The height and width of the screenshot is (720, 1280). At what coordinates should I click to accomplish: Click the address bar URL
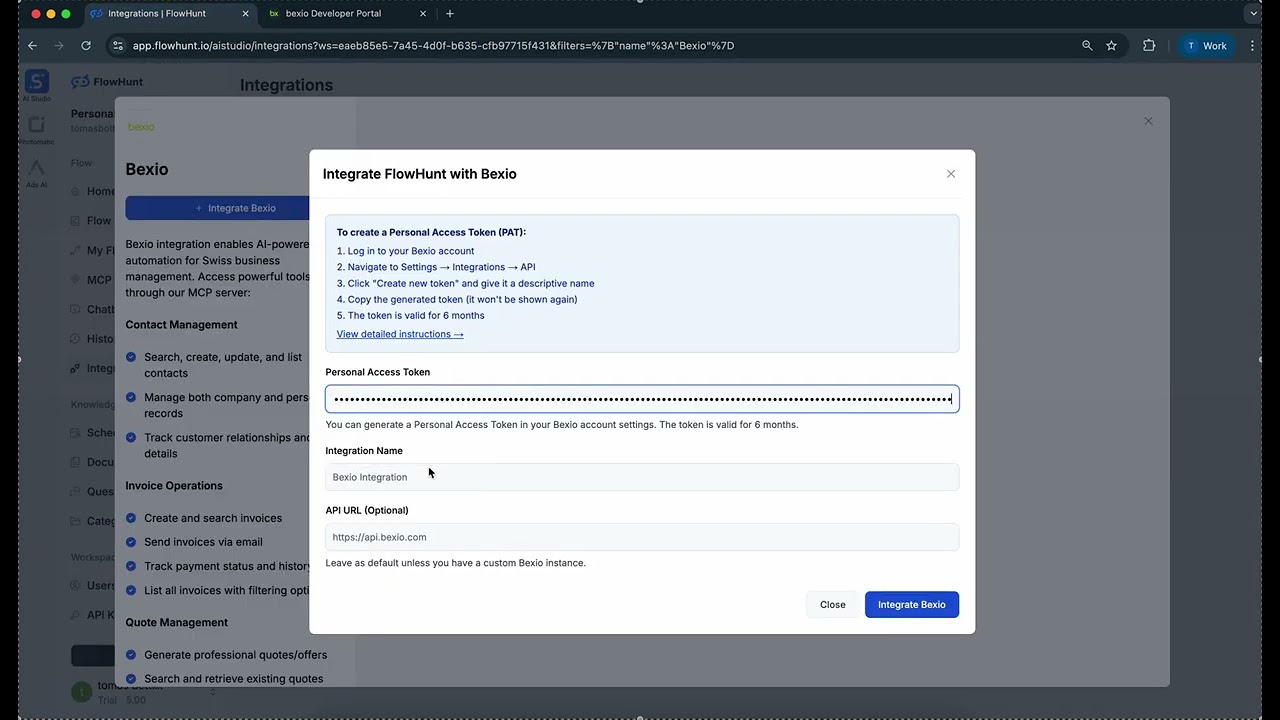click(433, 46)
